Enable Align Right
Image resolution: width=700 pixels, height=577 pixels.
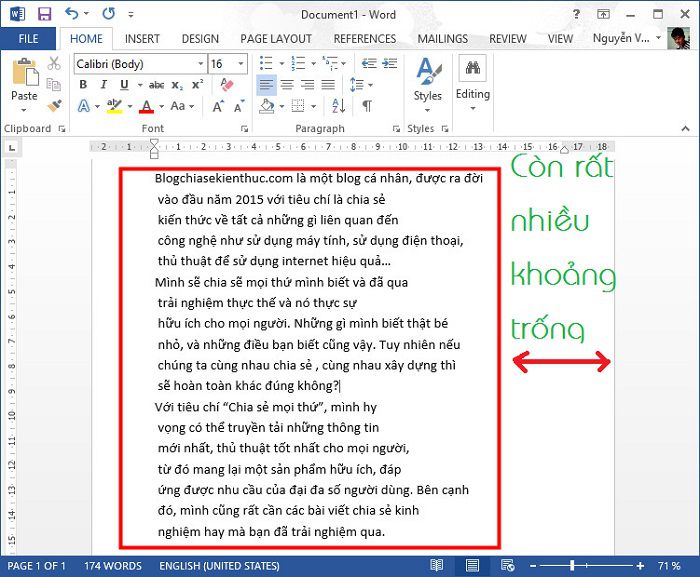pyautogui.click(x=308, y=84)
